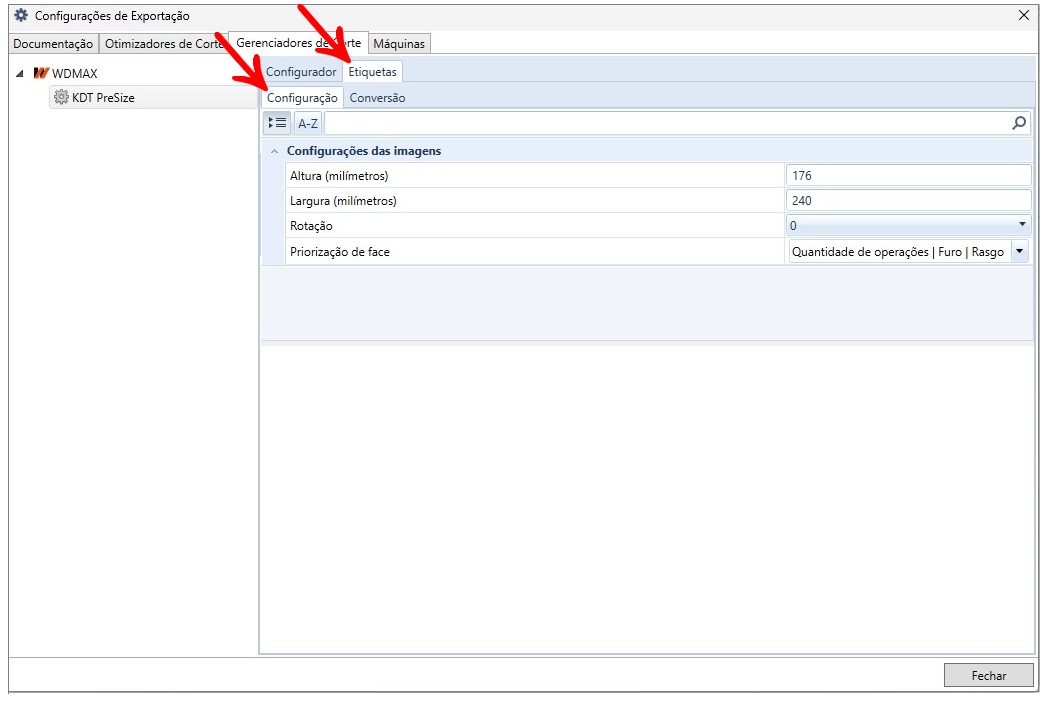Select the Configuração sub-tab
1044x703 pixels.
302,98
